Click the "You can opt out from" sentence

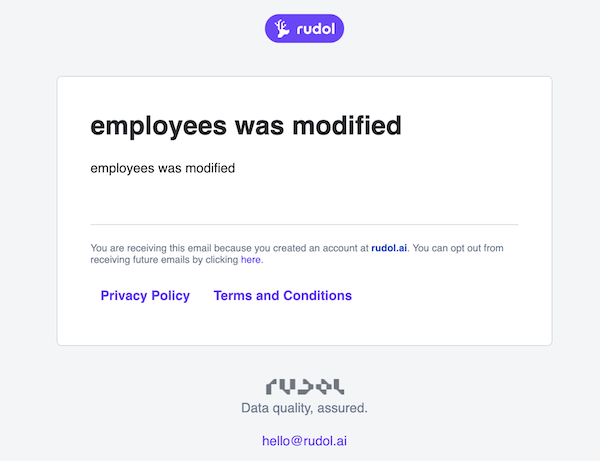click(458, 248)
